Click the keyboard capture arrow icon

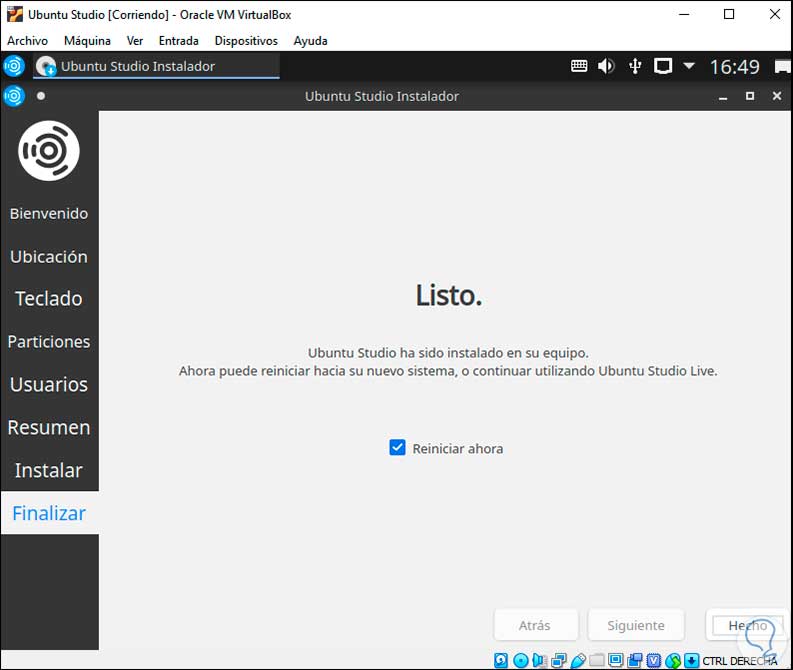point(691,660)
